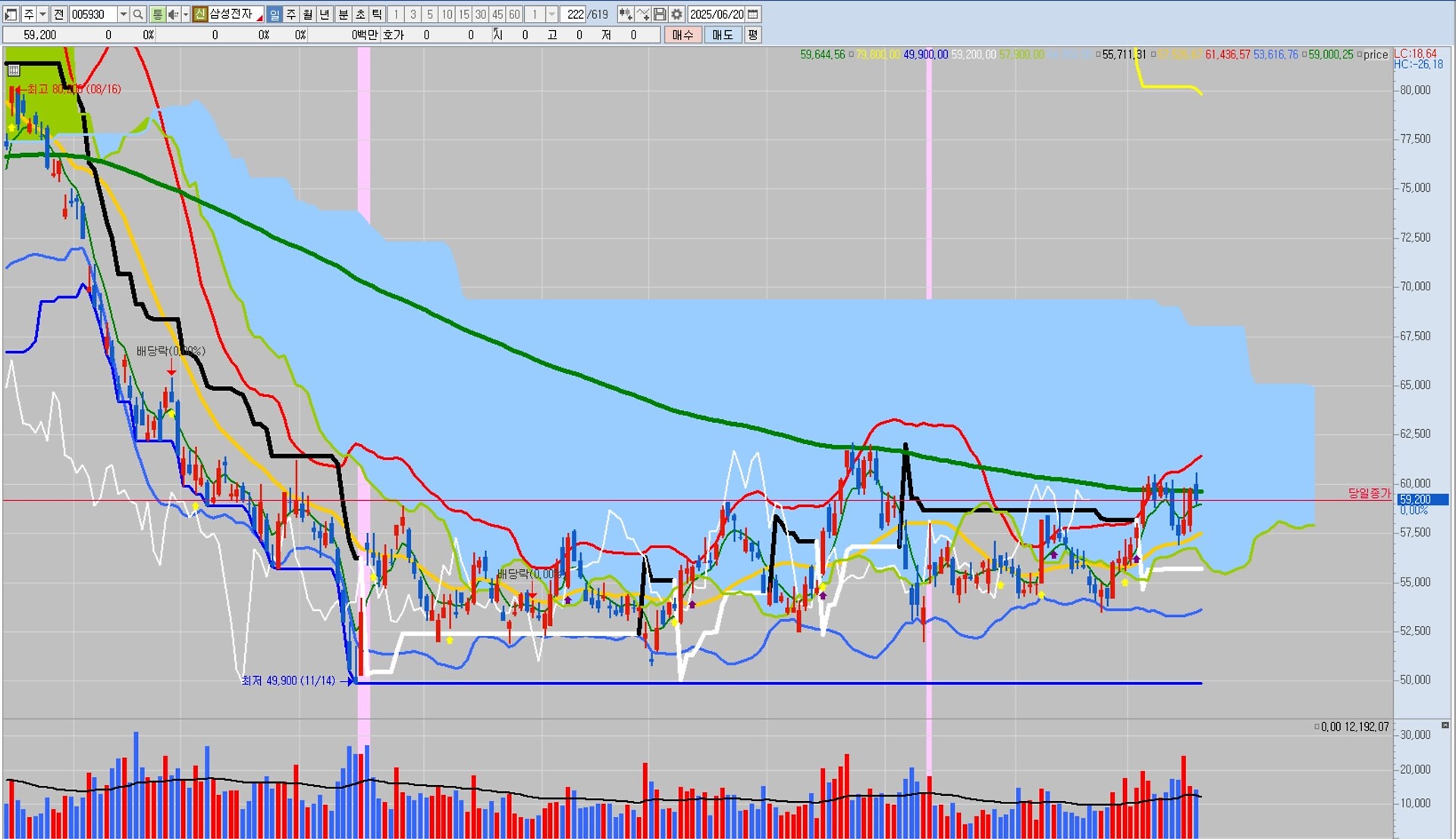
Task: Open the chart settings gear icon
Action: [x=676, y=14]
